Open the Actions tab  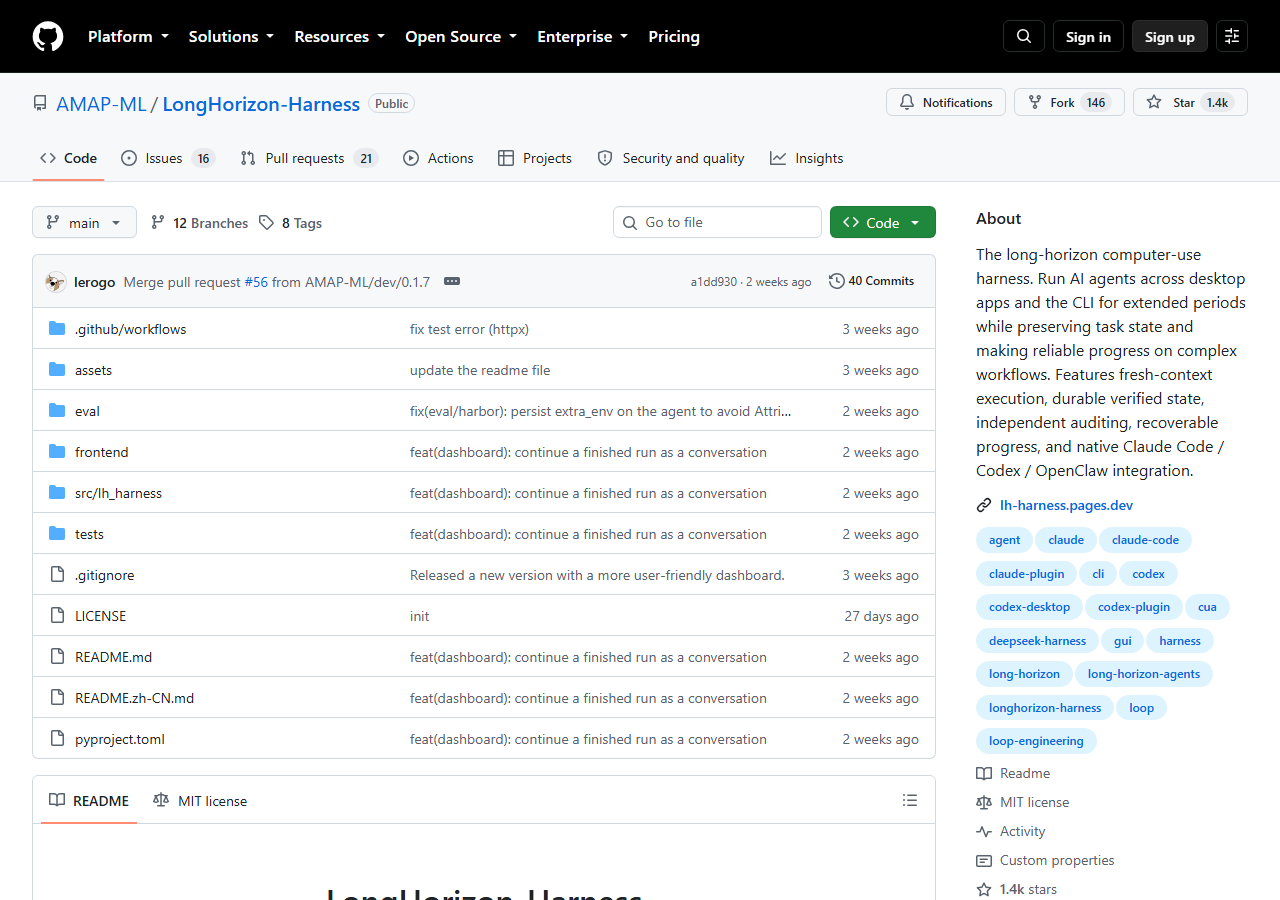[438, 158]
